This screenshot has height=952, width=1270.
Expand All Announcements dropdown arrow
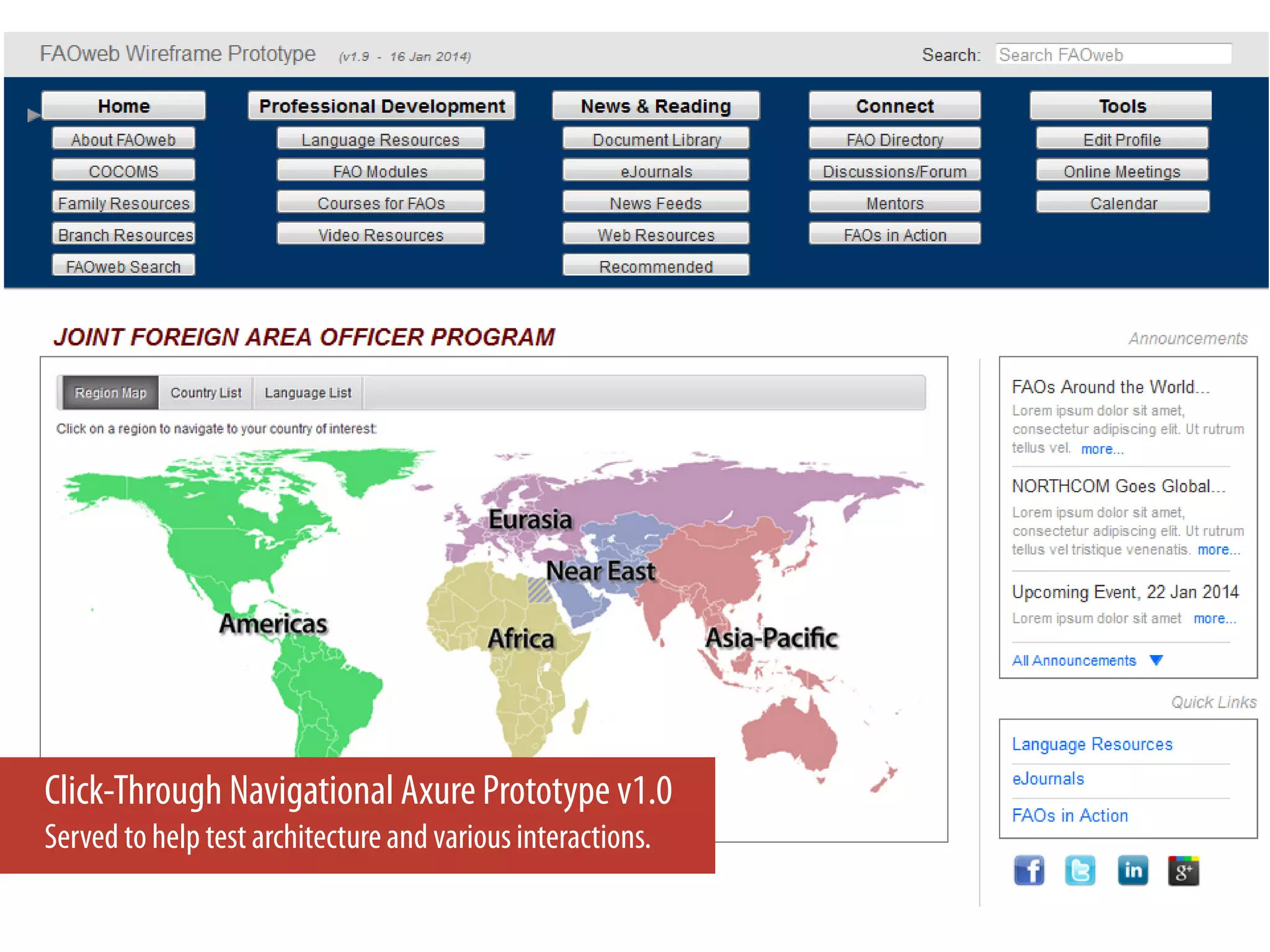[1156, 660]
